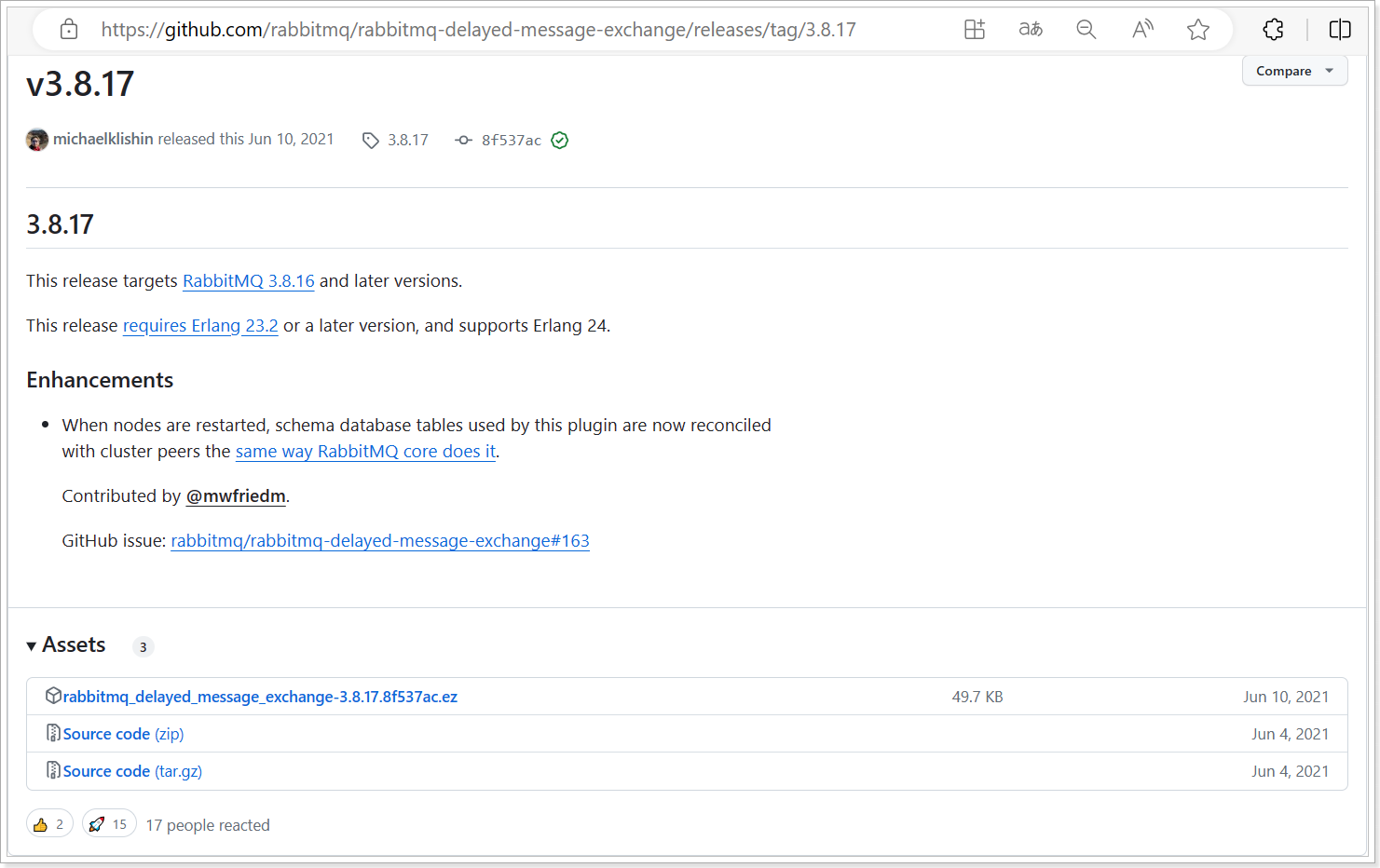Click the package icon for .ez asset

tap(53, 696)
